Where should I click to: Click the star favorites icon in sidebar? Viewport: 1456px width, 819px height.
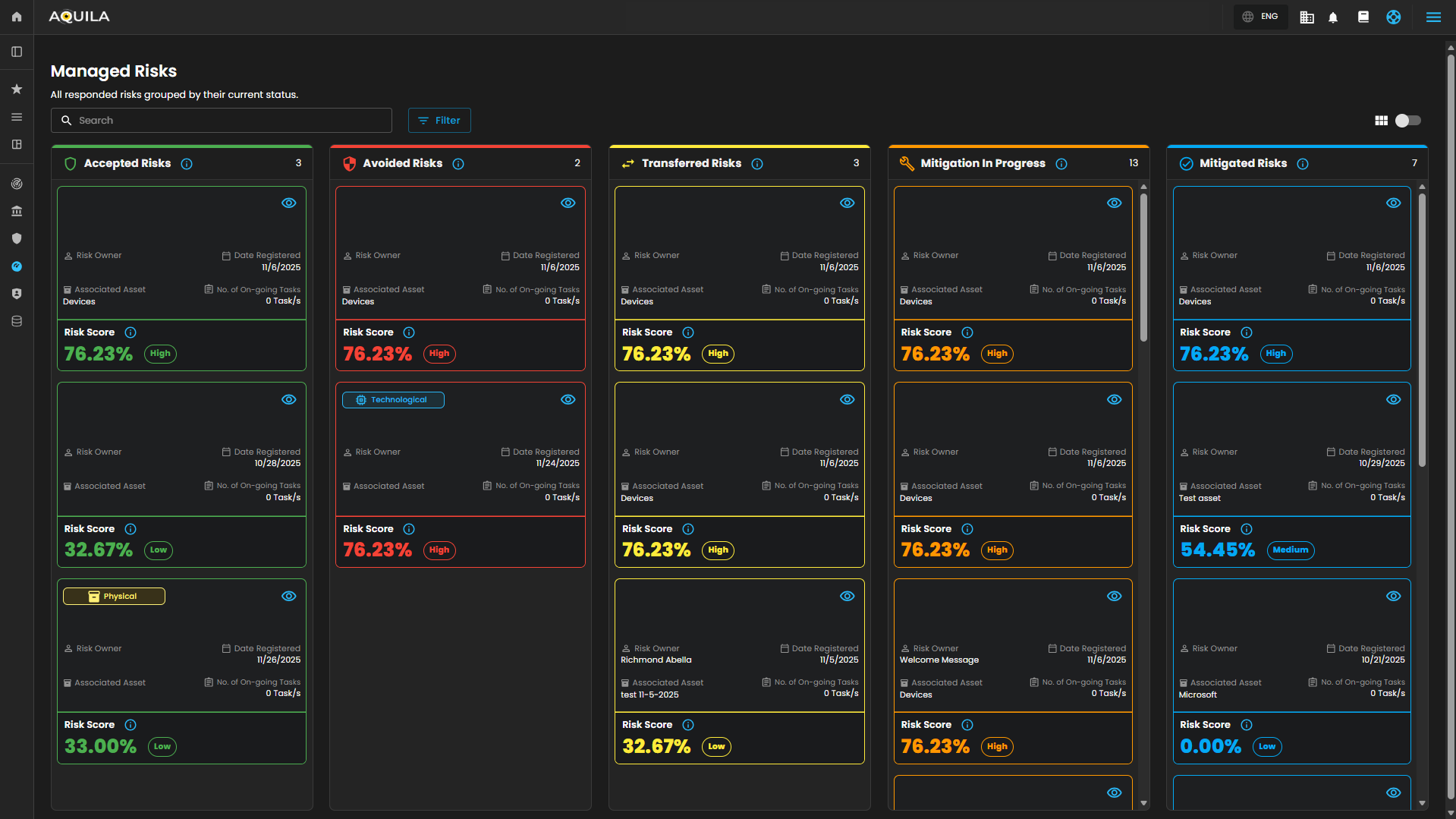click(x=17, y=90)
